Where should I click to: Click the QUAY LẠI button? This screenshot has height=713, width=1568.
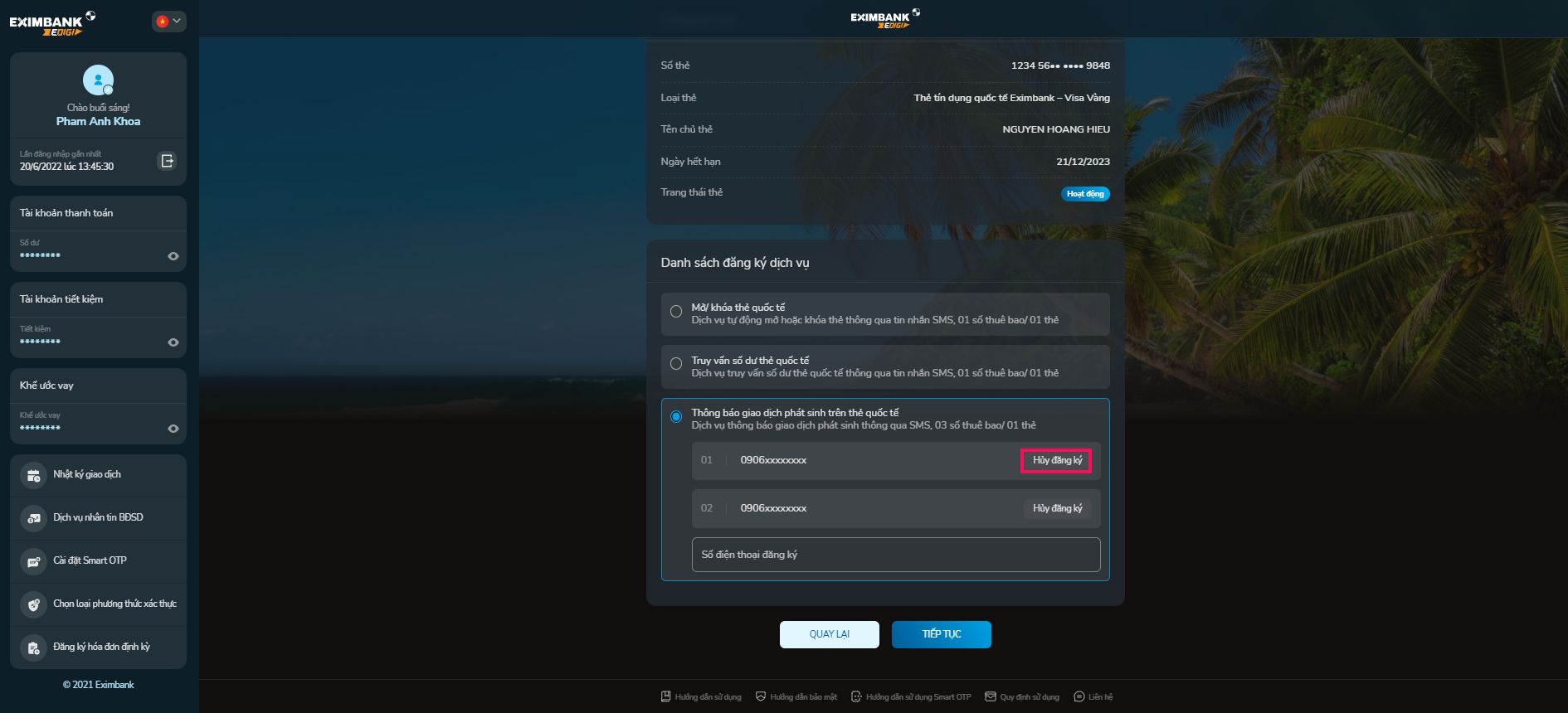[x=829, y=634]
